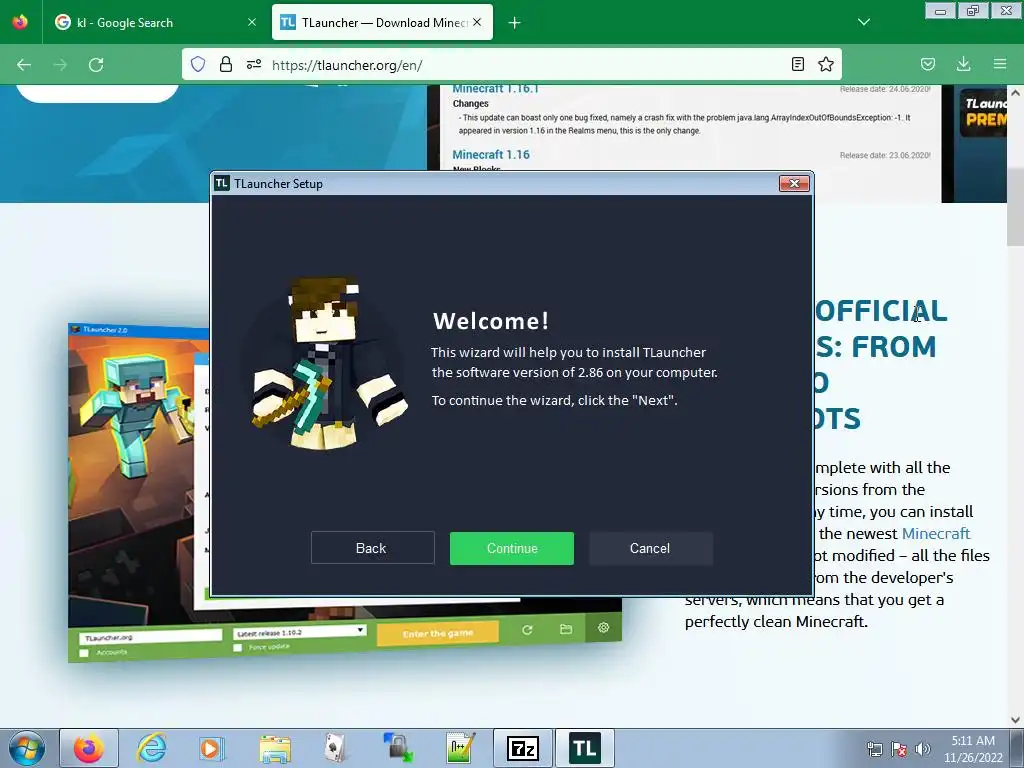
Task: Click the "Welcome!" heading in the wizard
Action: pyautogui.click(x=491, y=321)
